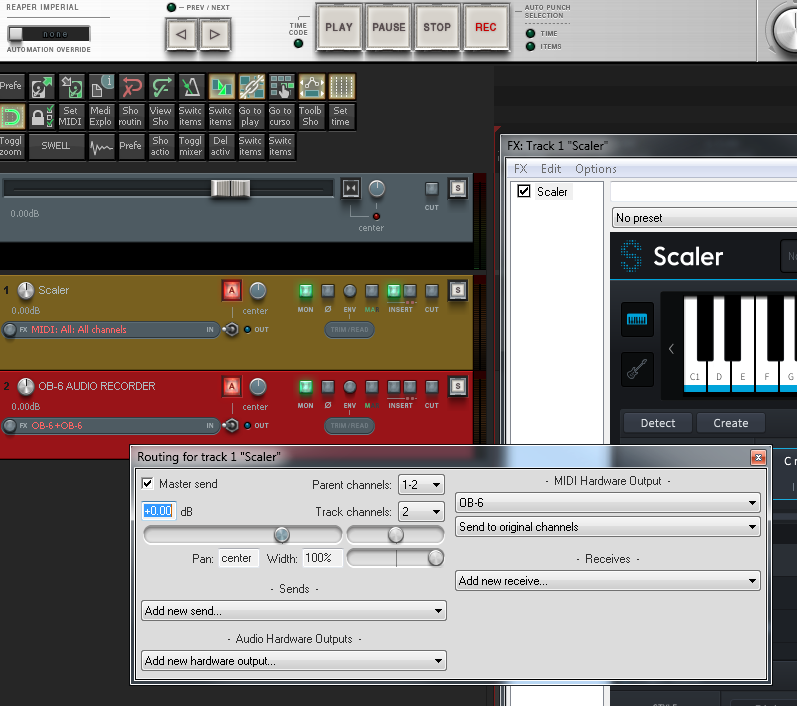Toggle the move envelope points with items icon
Viewport: 797px width, 706px height.
pos(312,87)
